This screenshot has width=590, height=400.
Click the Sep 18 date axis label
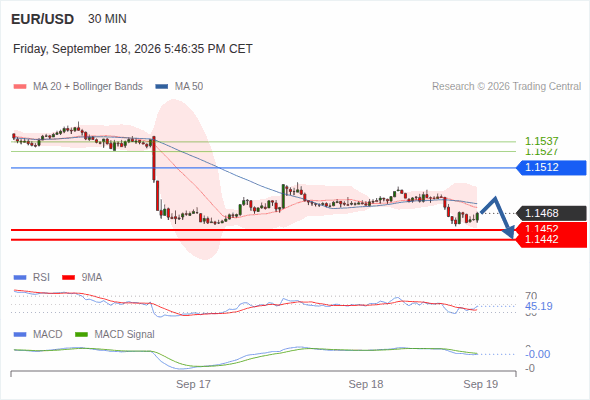tap(366, 385)
